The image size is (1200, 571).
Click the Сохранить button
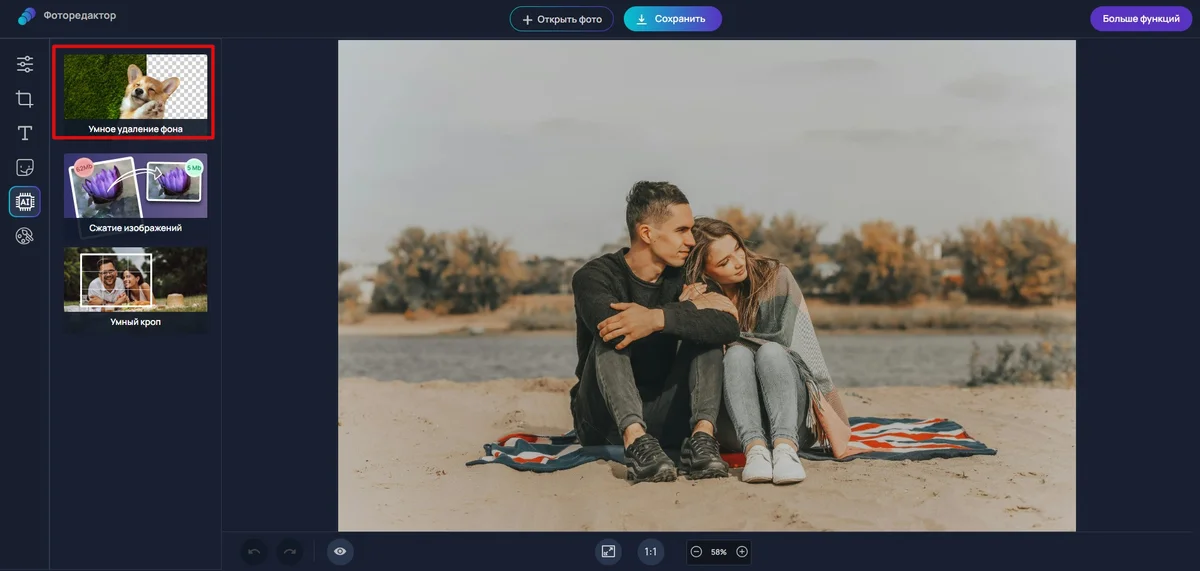coord(673,19)
